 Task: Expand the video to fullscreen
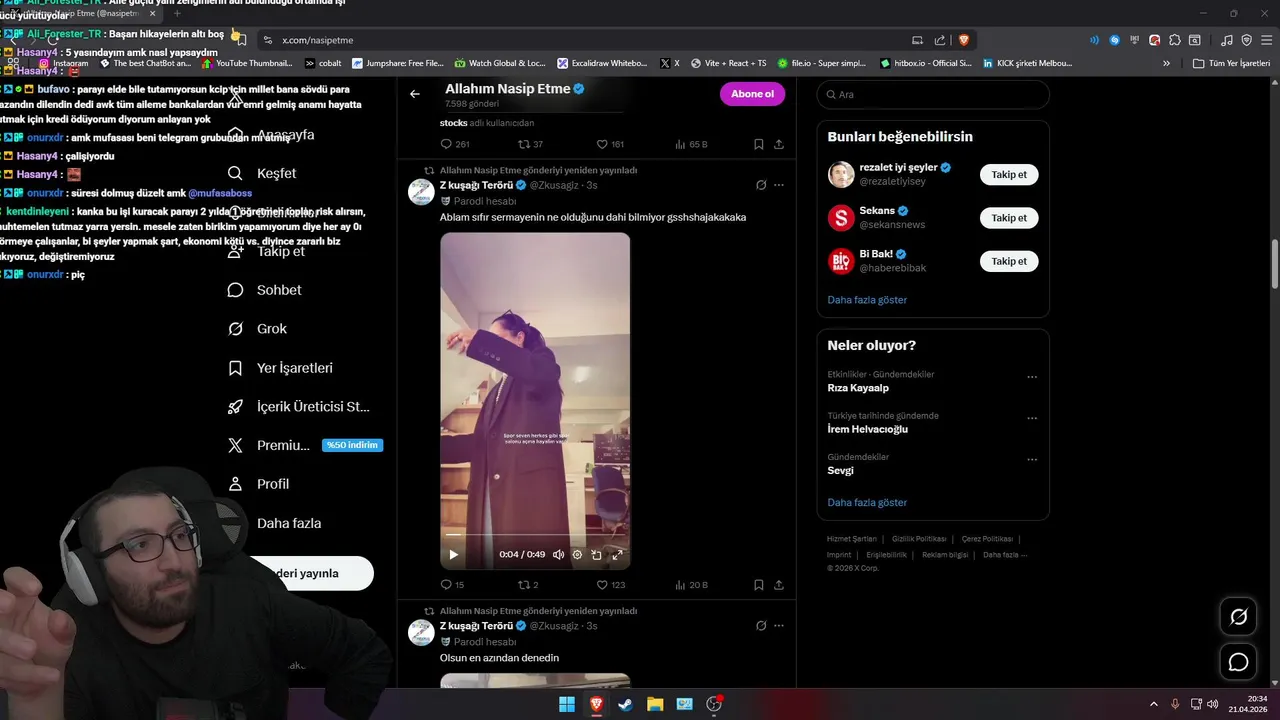click(x=617, y=555)
